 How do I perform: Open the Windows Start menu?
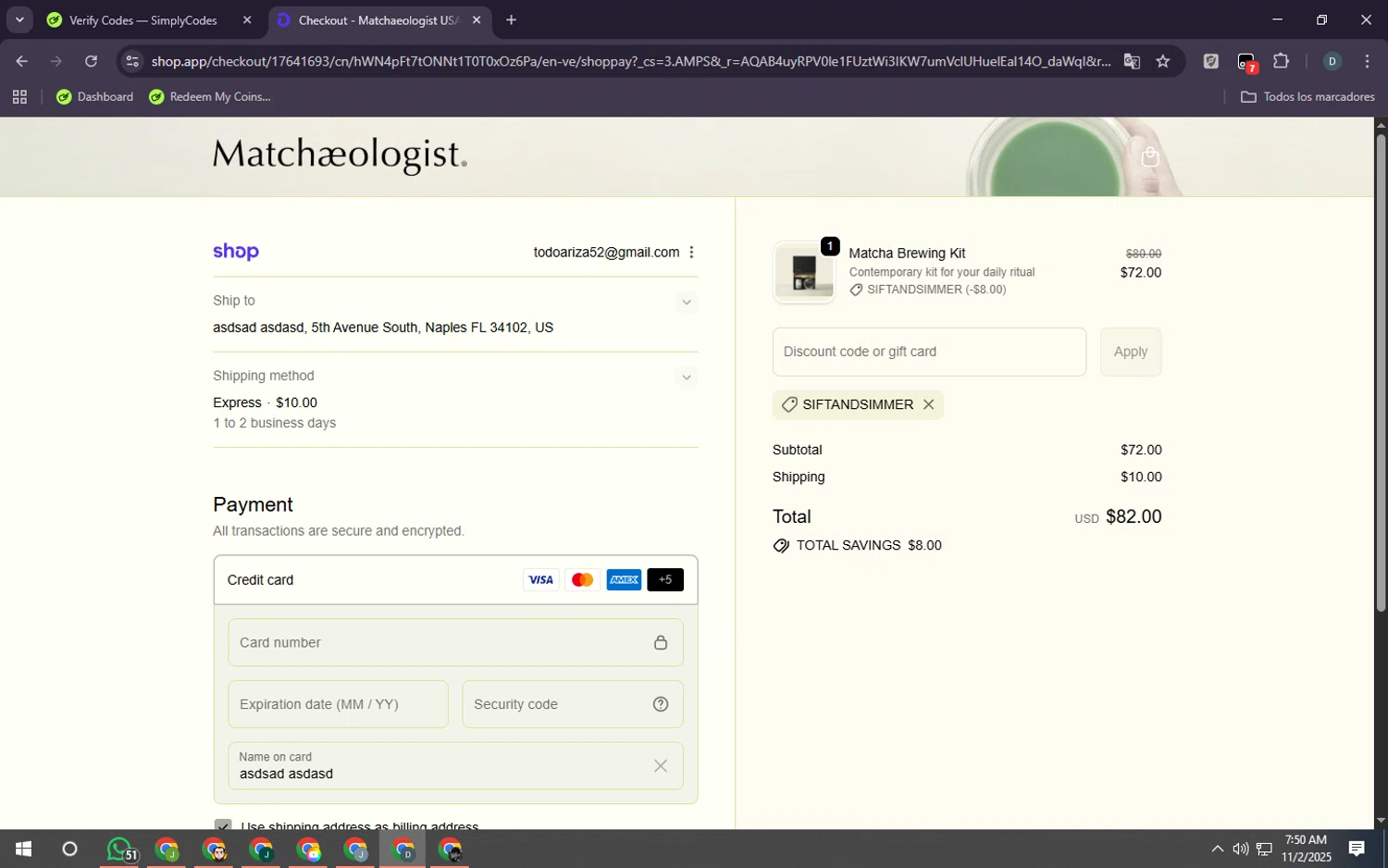click(x=23, y=849)
